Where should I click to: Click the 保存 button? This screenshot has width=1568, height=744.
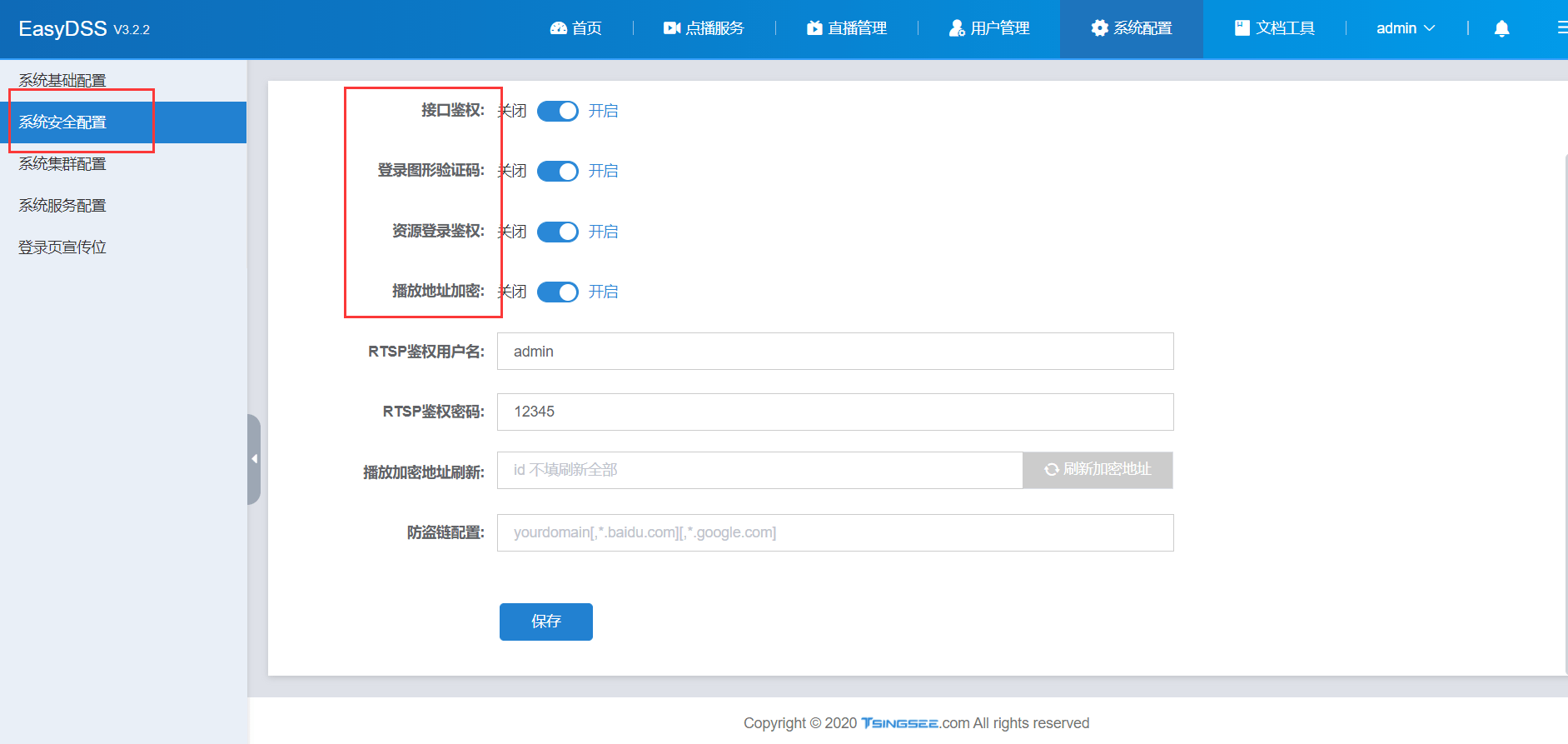[546, 622]
